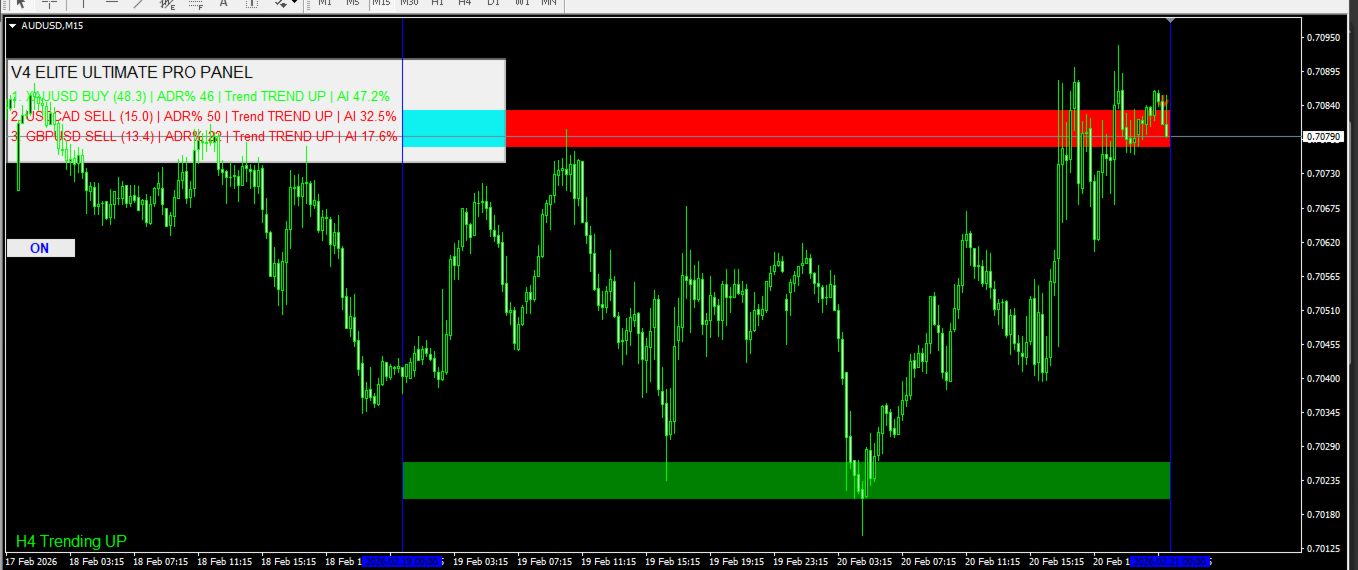Click the red resistance zone rectangle
Screen dimensions: 1358x570
[837, 128]
